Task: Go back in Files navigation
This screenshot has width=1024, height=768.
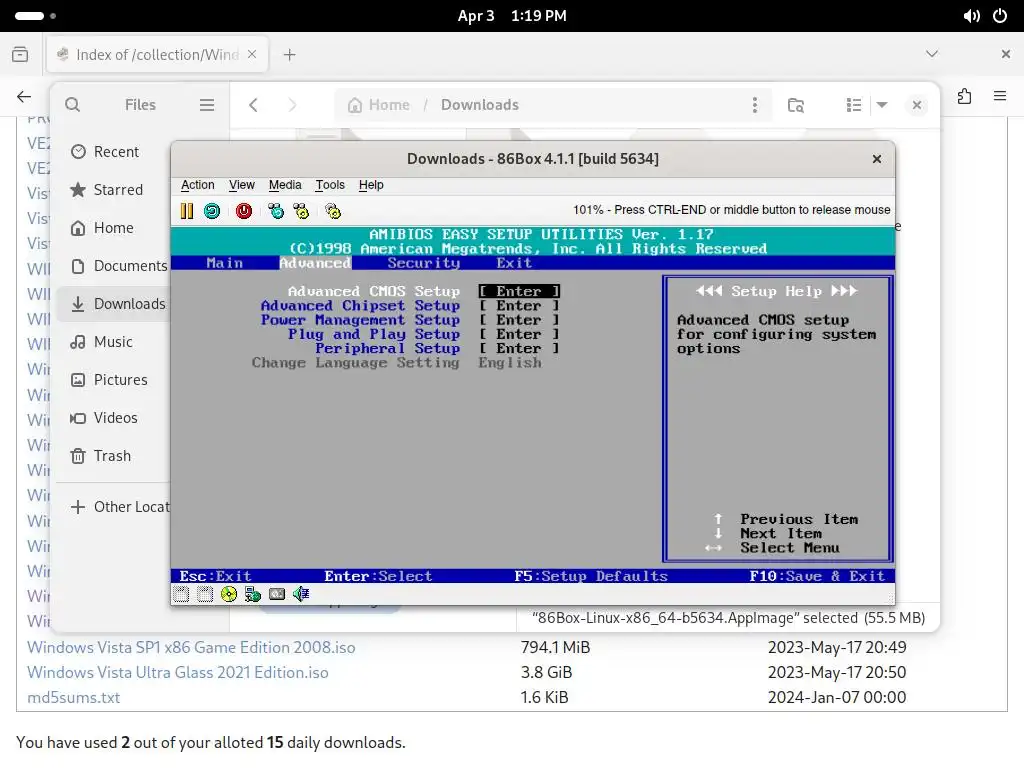Action: click(x=253, y=104)
